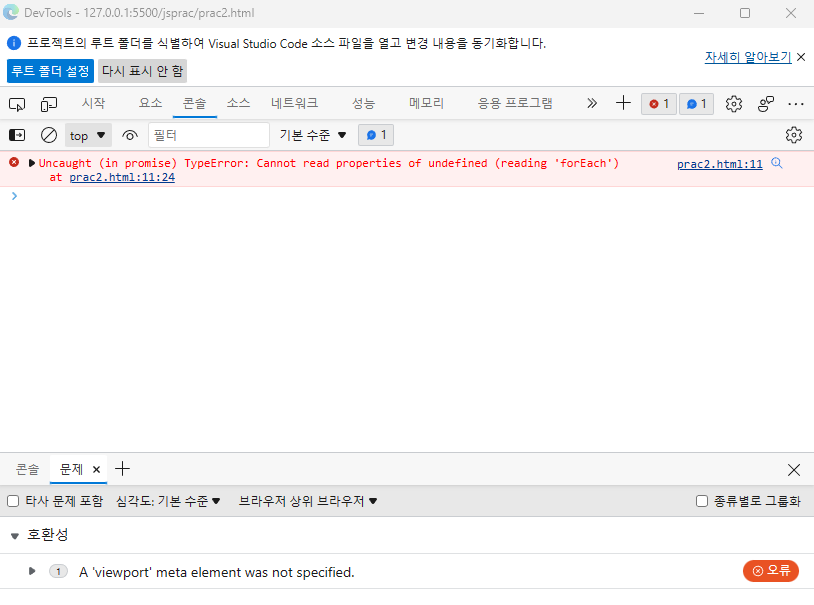Toggle the console sidebar icon
Screen dimensions: 814x605
pyautogui.click(x=17, y=136)
